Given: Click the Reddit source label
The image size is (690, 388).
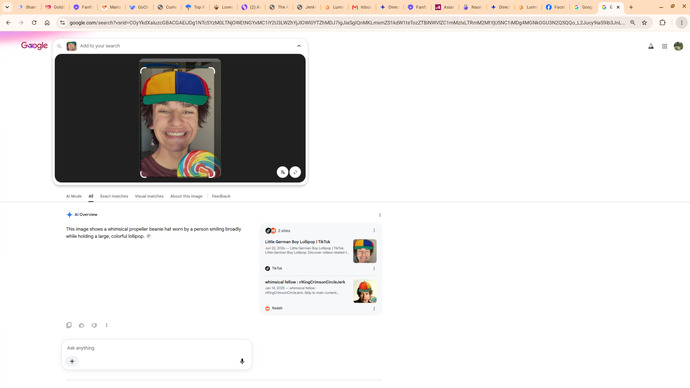Looking at the screenshot, I should click(x=277, y=308).
